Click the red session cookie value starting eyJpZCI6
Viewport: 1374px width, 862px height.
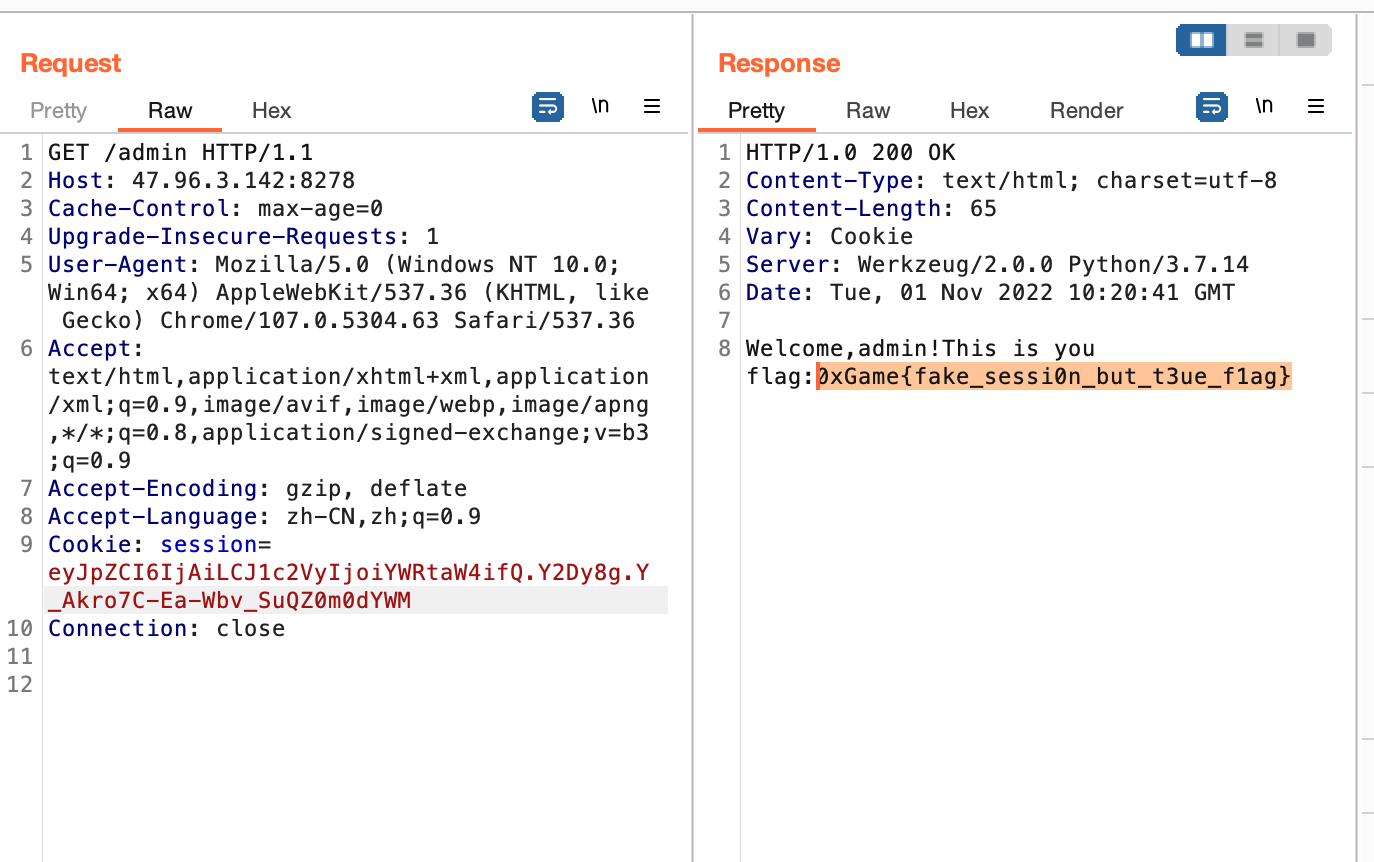click(x=349, y=586)
